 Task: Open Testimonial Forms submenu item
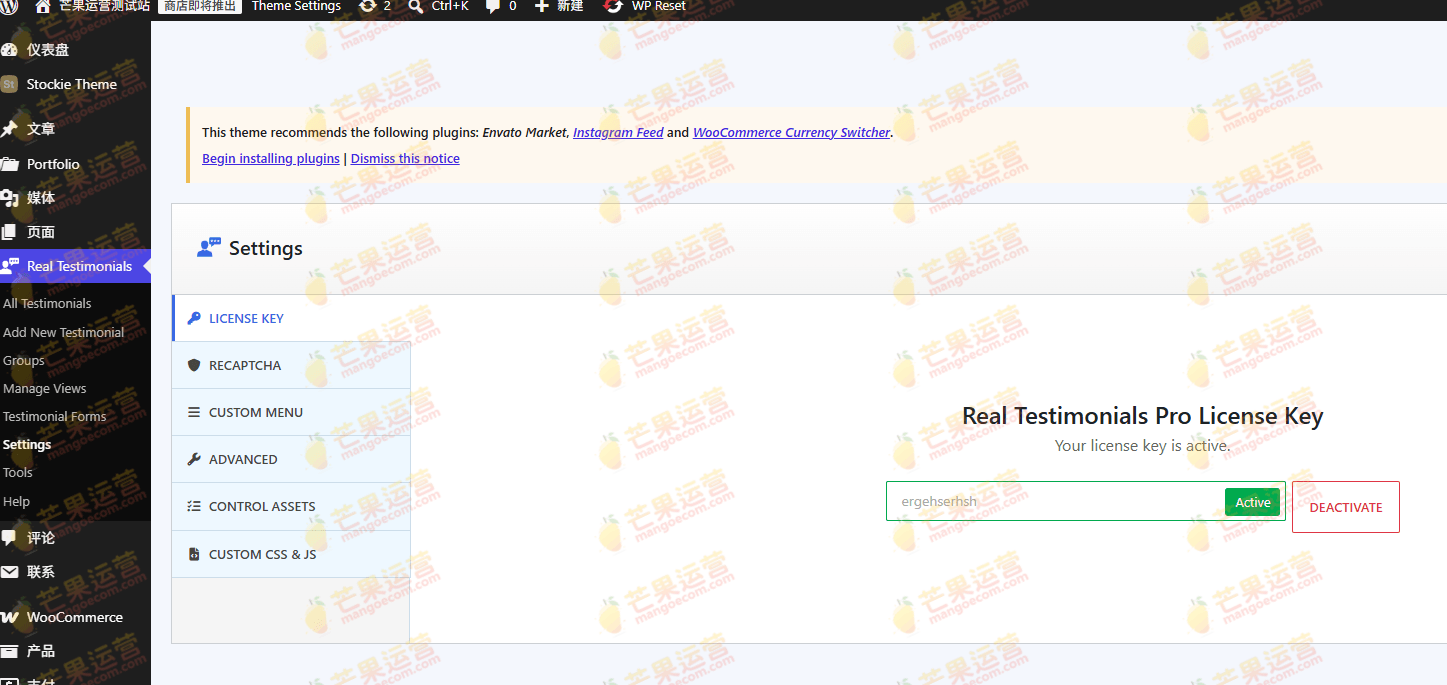point(55,416)
